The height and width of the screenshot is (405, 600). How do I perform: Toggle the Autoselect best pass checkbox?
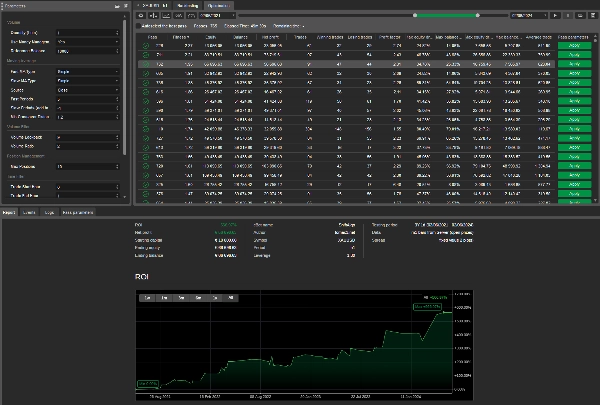point(140,26)
